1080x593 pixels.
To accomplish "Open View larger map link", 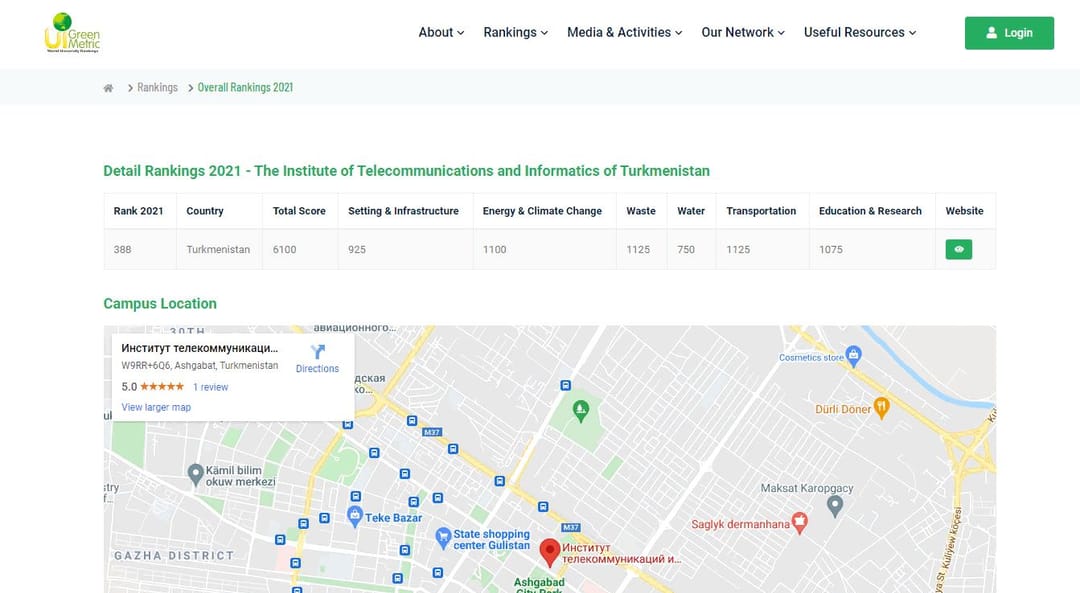I will coord(155,407).
